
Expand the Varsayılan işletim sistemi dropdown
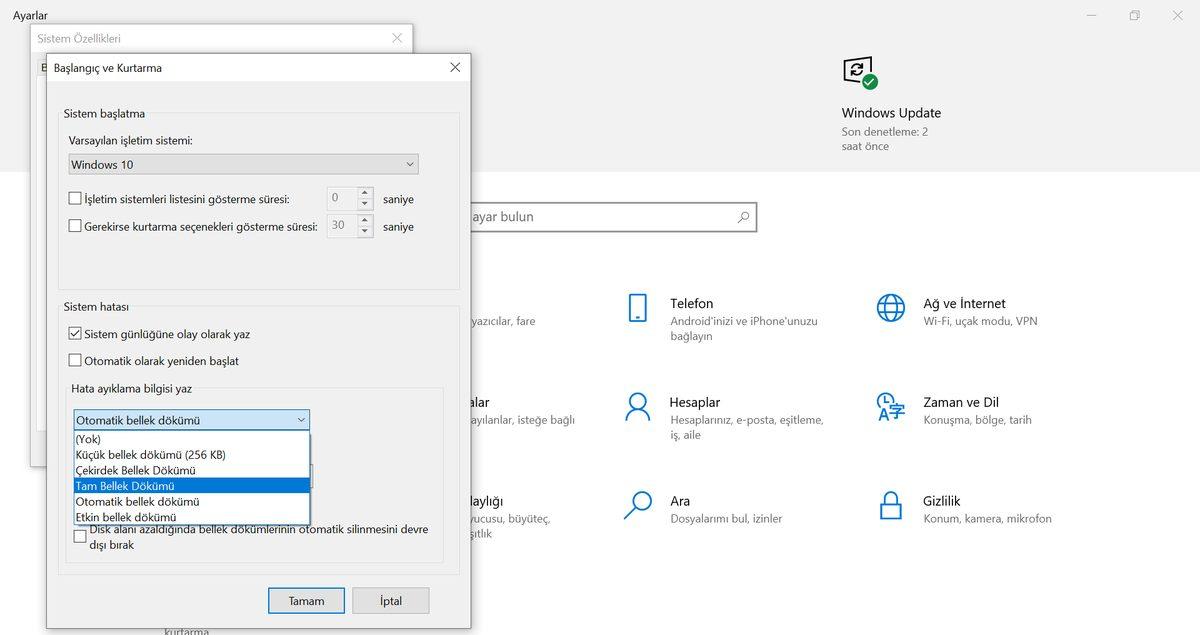point(243,164)
